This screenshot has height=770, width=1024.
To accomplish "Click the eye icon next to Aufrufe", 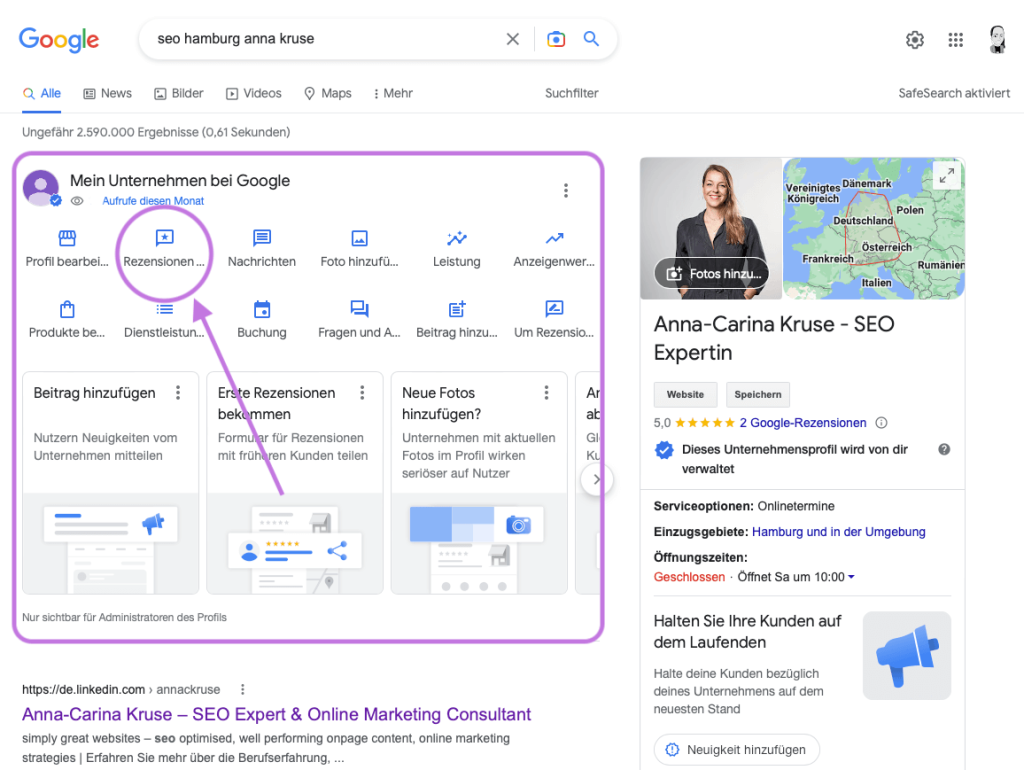I will point(77,201).
